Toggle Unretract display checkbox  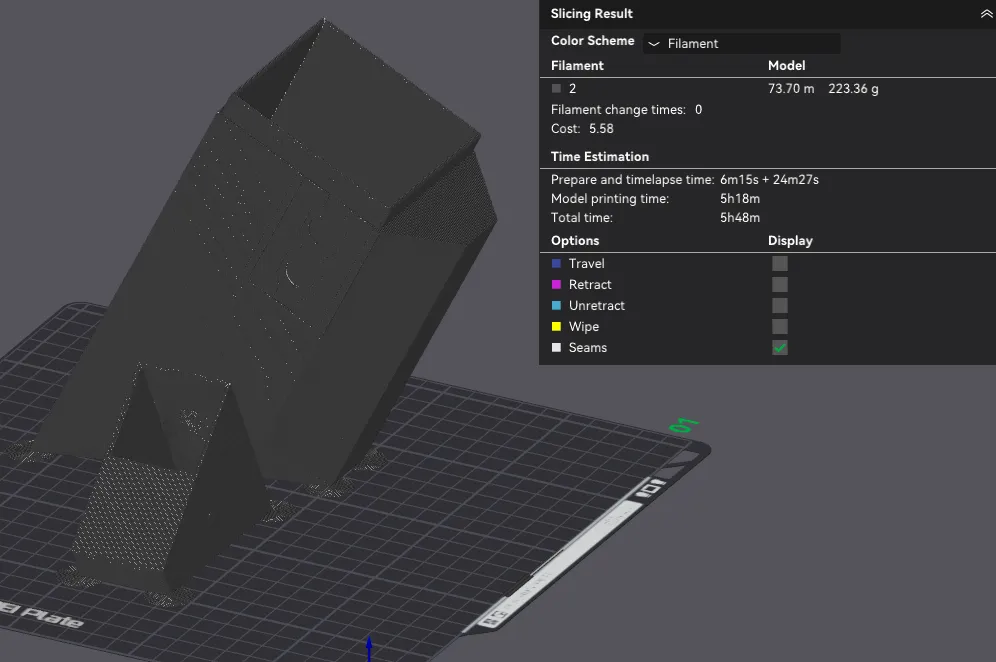point(779,306)
